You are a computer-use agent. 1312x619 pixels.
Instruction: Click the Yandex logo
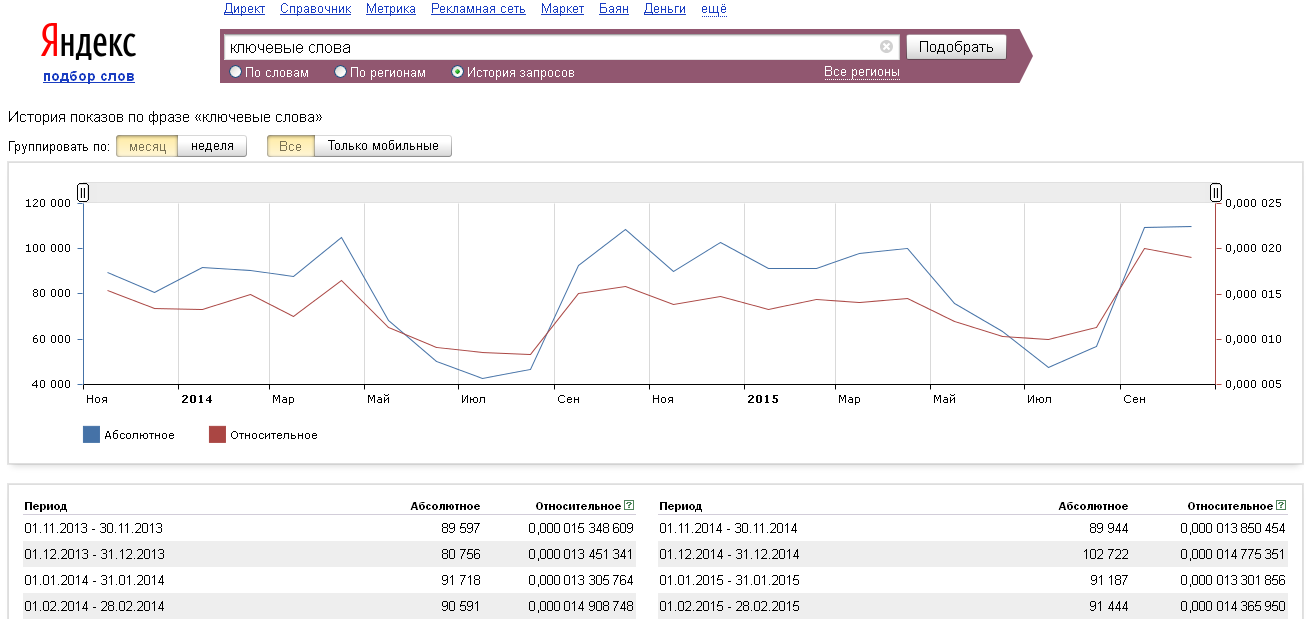(88, 44)
